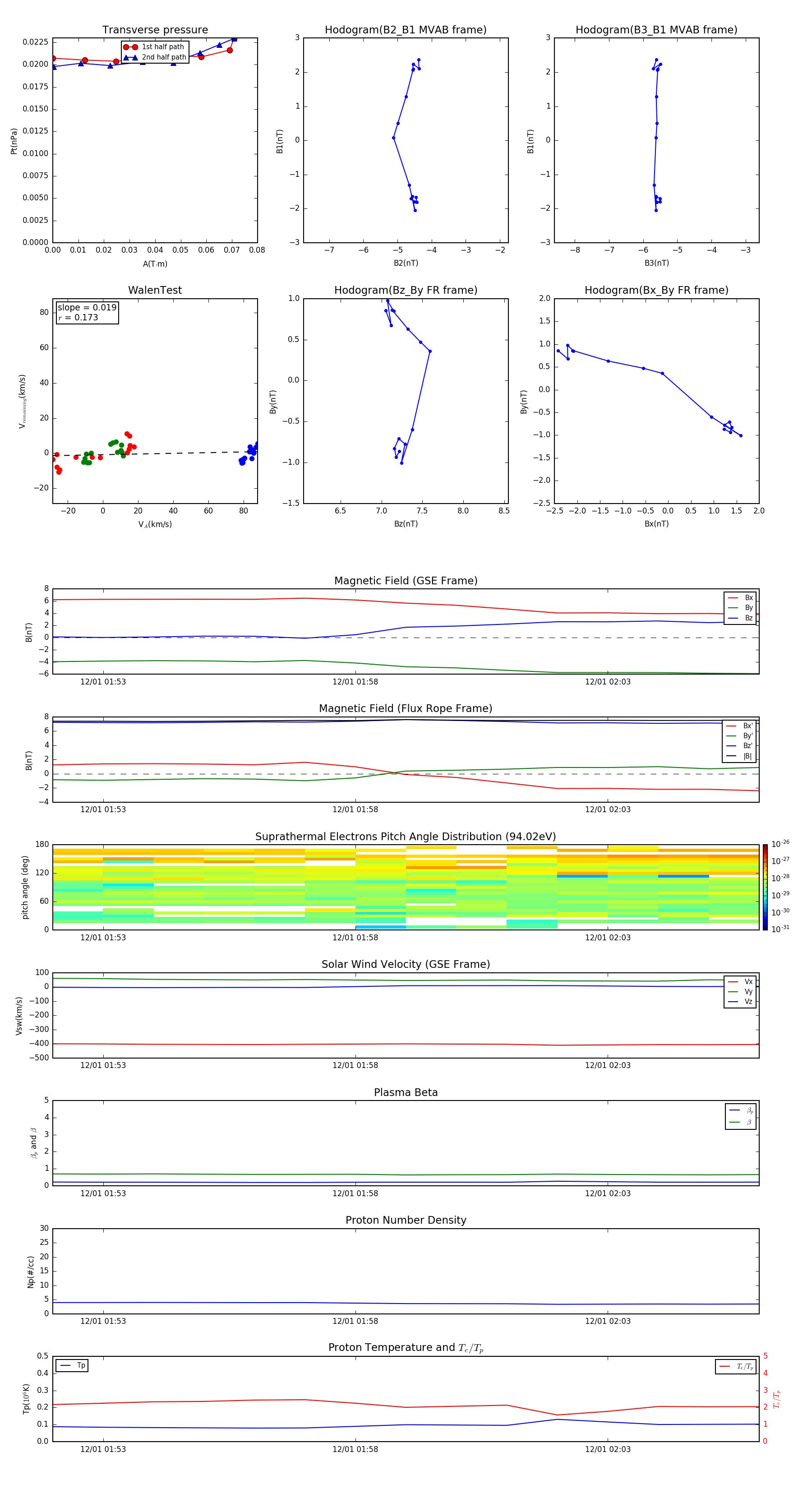Click 'Suprathermal Electrons Pitch Angle Distribution' title

(x=406, y=837)
